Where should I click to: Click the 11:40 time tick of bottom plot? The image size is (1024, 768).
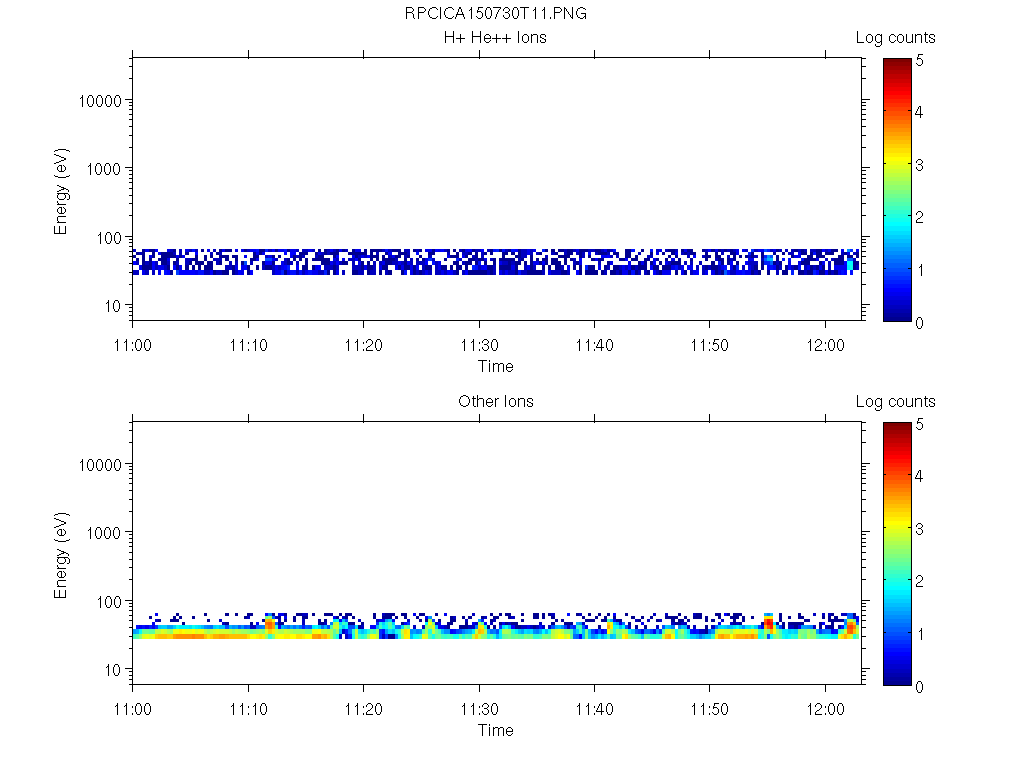click(594, 709)
